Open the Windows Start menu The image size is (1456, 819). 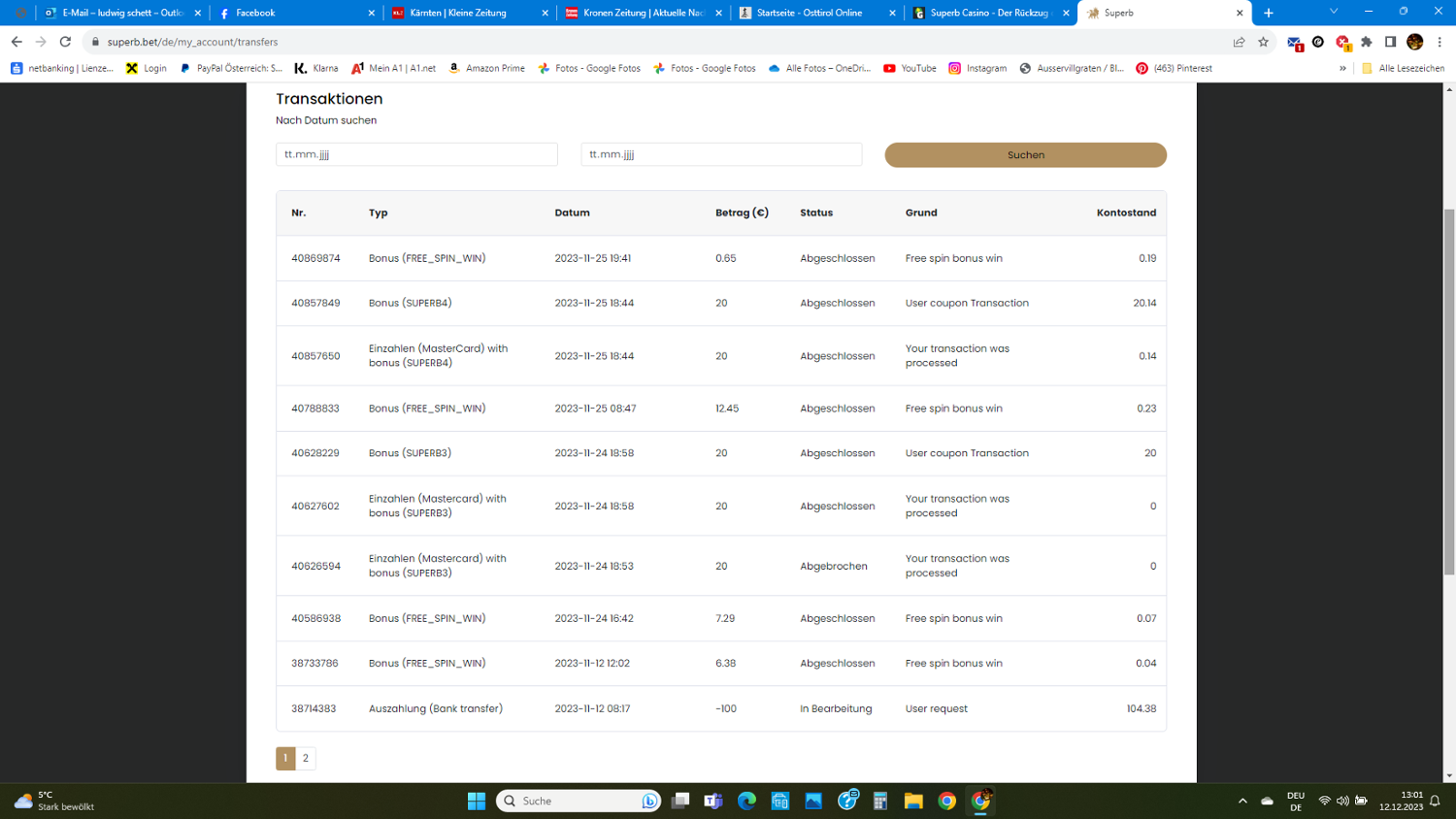pos(476,801)
